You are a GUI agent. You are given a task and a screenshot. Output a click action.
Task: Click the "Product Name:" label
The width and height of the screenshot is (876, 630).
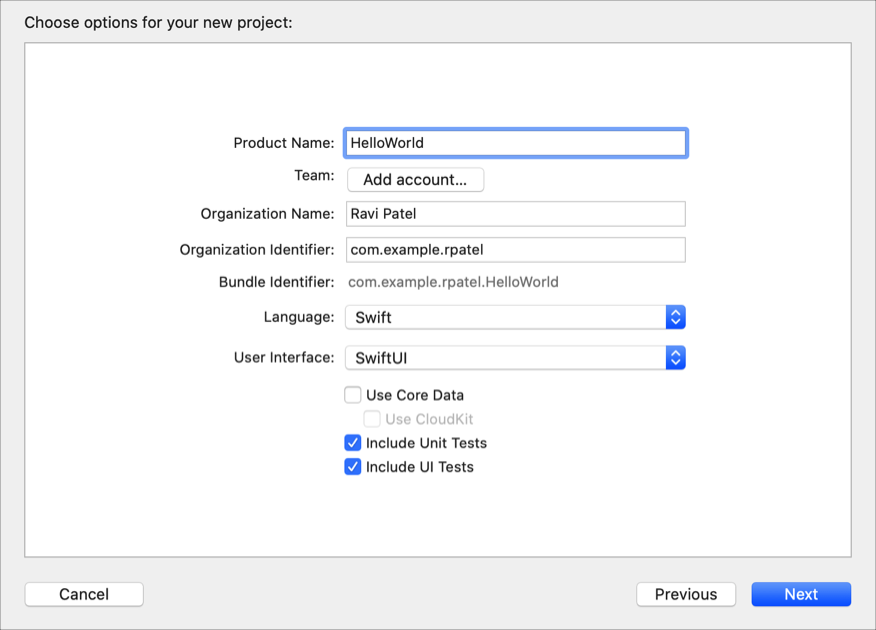[x=284, y=143]
